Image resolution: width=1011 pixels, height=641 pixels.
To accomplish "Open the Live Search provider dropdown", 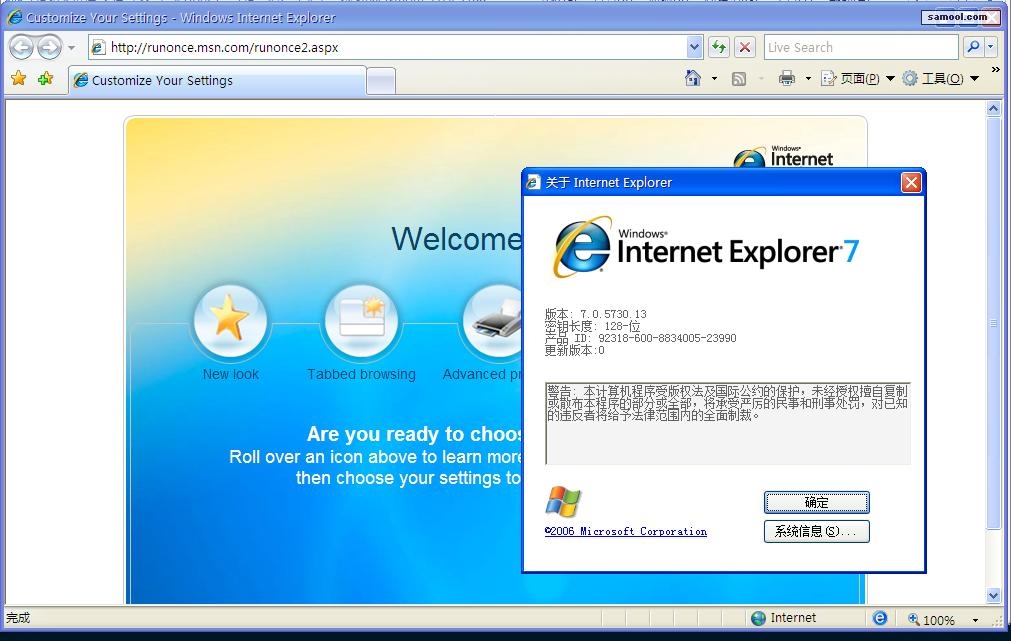I will [x=991, y=47].
